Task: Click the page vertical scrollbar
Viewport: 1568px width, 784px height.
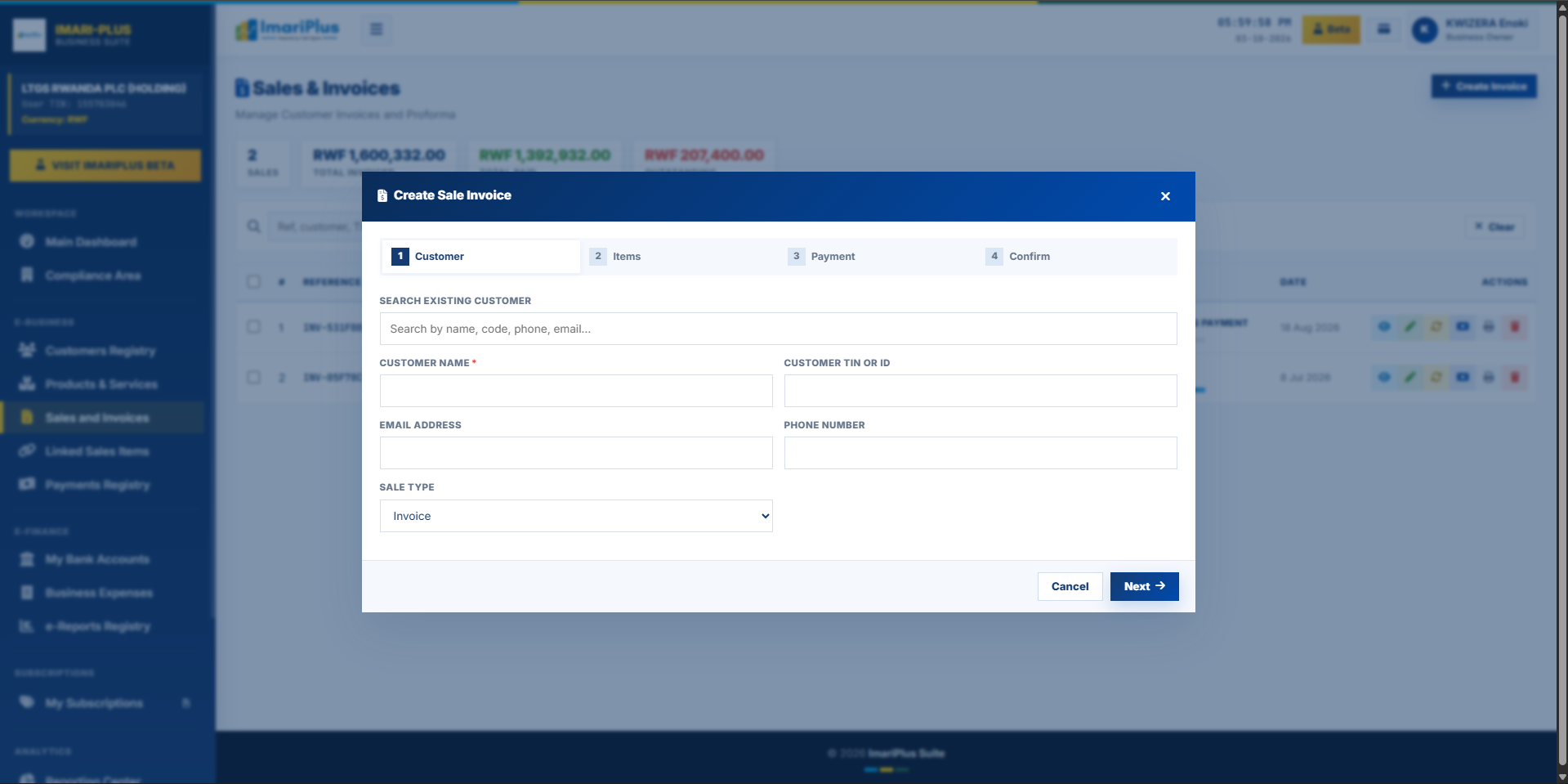Action: point(1562,392)
